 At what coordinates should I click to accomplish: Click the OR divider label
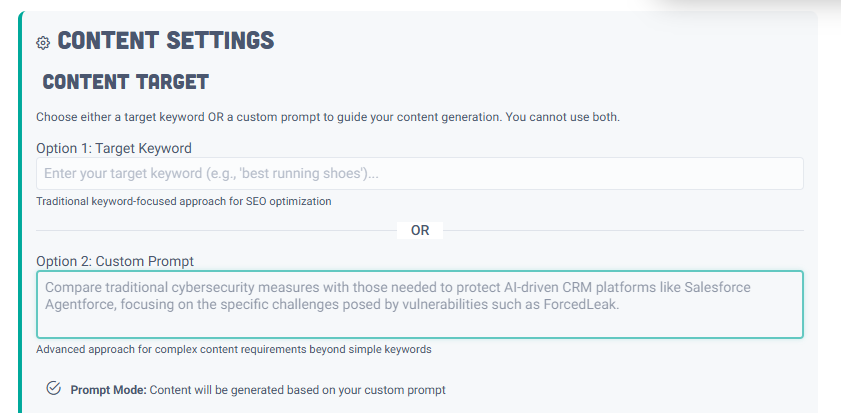[x=420, y=231]
